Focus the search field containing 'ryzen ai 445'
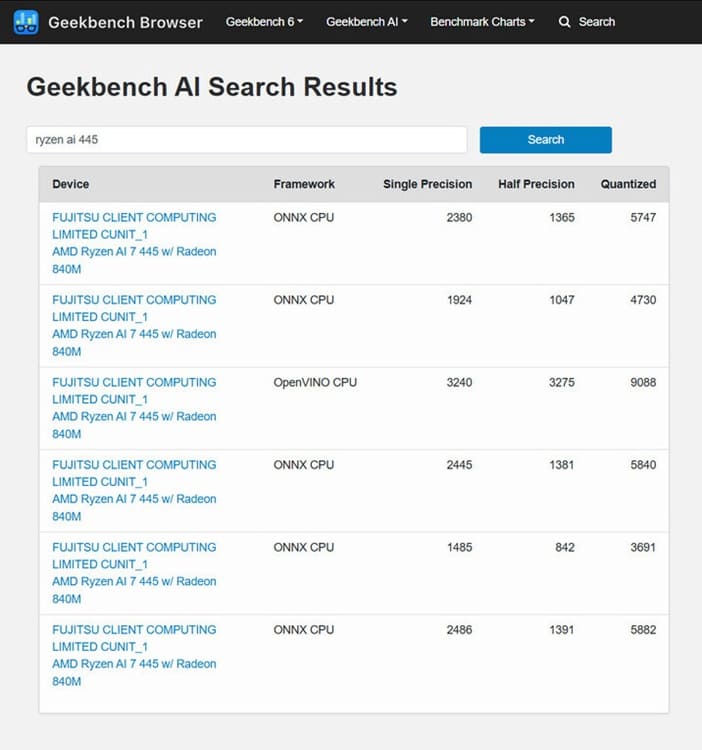Image resolution: width=702 pixels, height=750 pixels. tap(246, 140)
